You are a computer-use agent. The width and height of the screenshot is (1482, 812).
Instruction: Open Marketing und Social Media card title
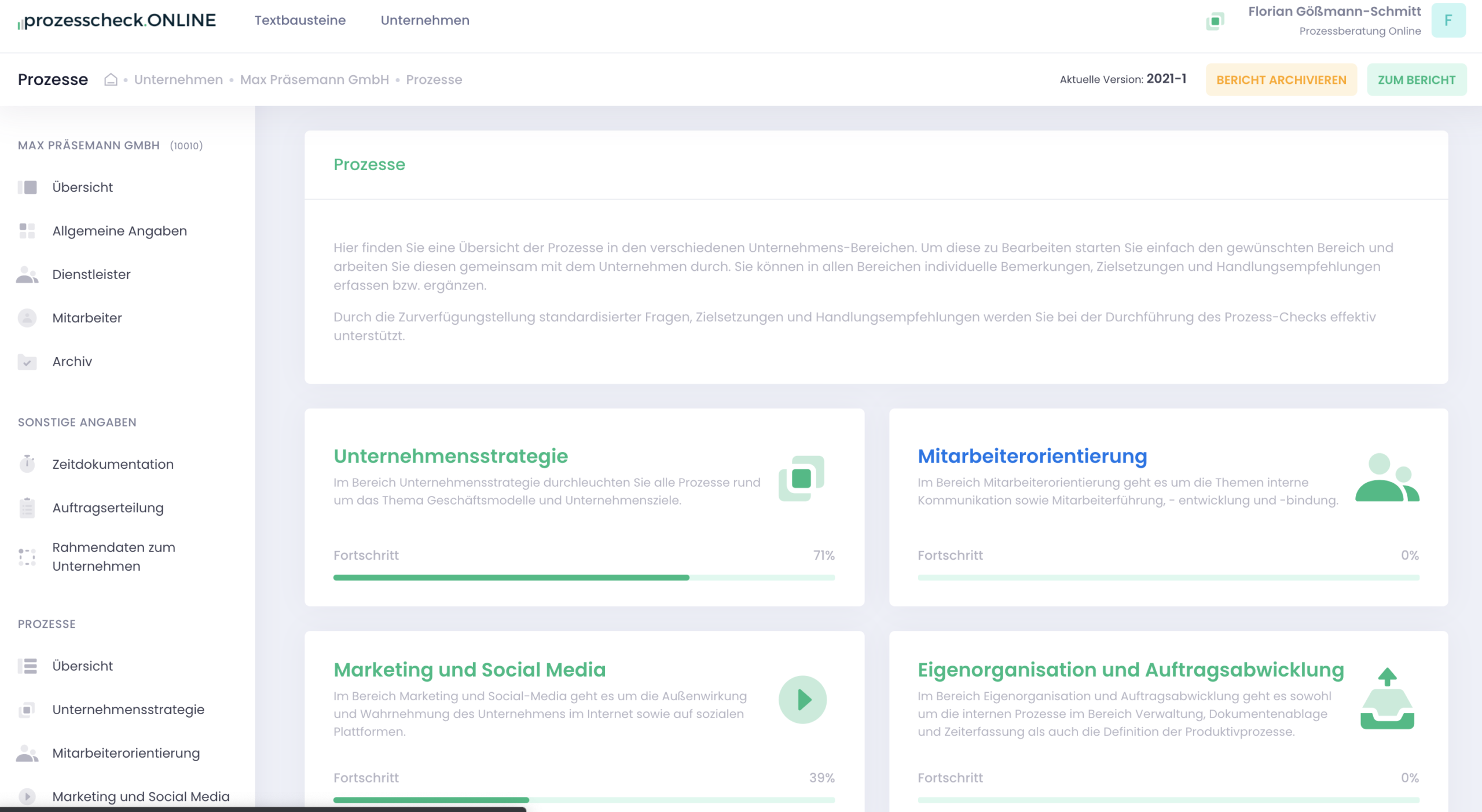tap(469, 670)
